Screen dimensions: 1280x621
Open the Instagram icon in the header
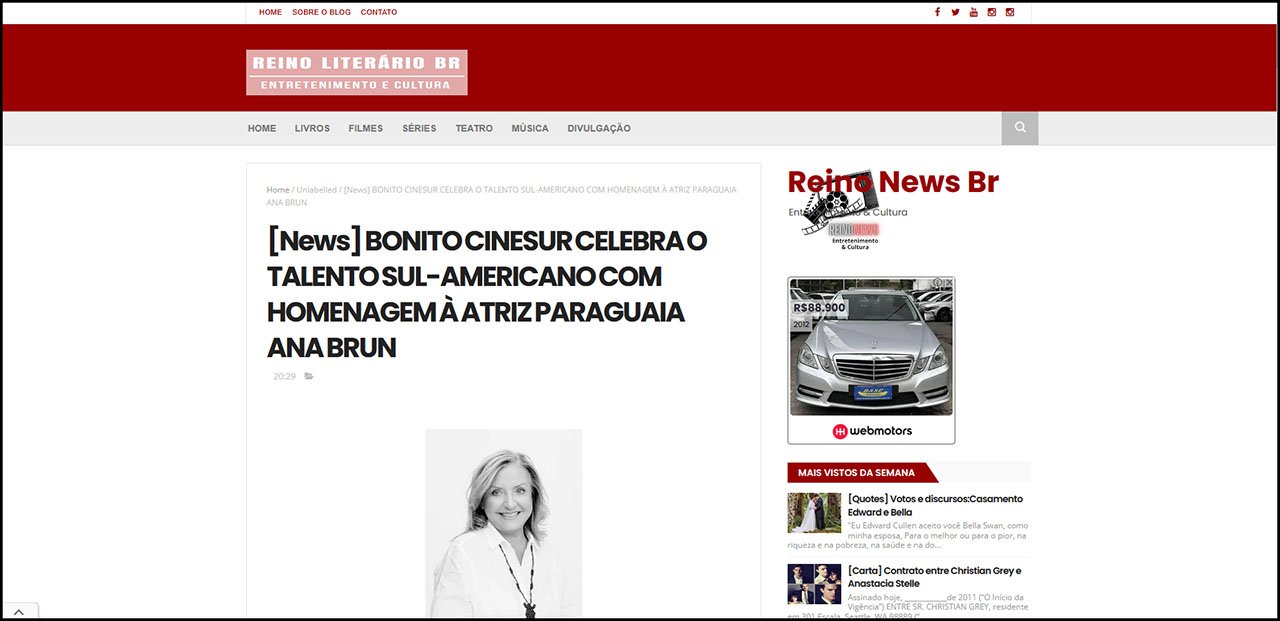(x=991, y=12)
